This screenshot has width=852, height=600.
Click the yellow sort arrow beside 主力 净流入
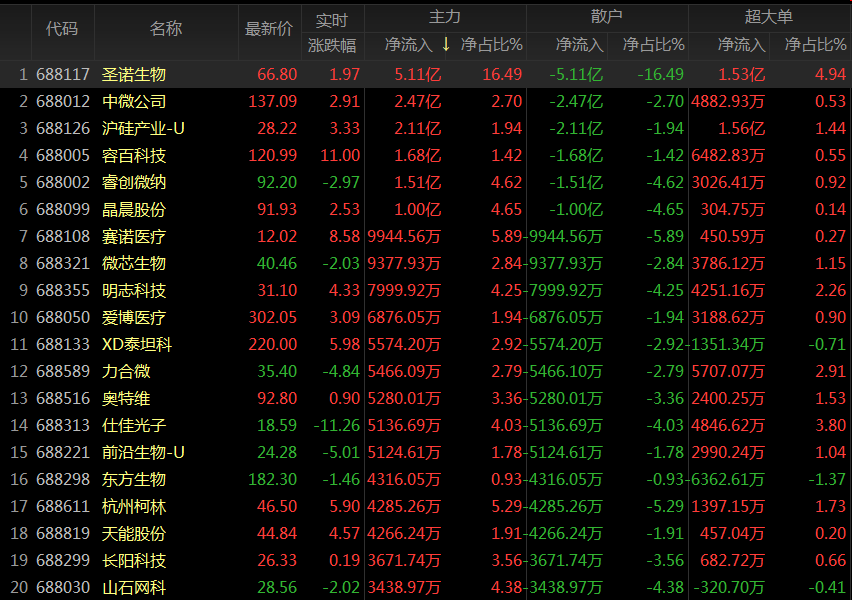point(446,45)
